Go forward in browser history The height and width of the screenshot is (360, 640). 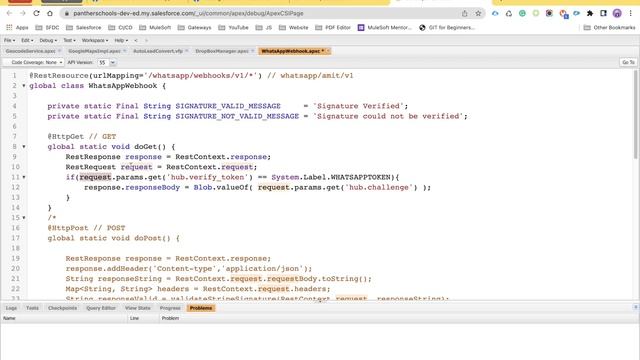click(x=23, y=13)
